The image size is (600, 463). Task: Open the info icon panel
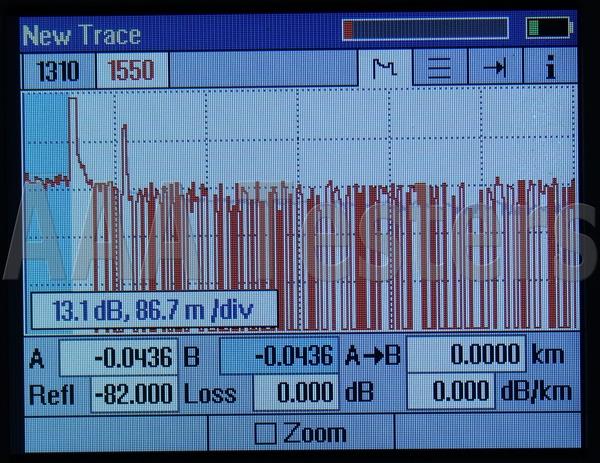(550, 69)
